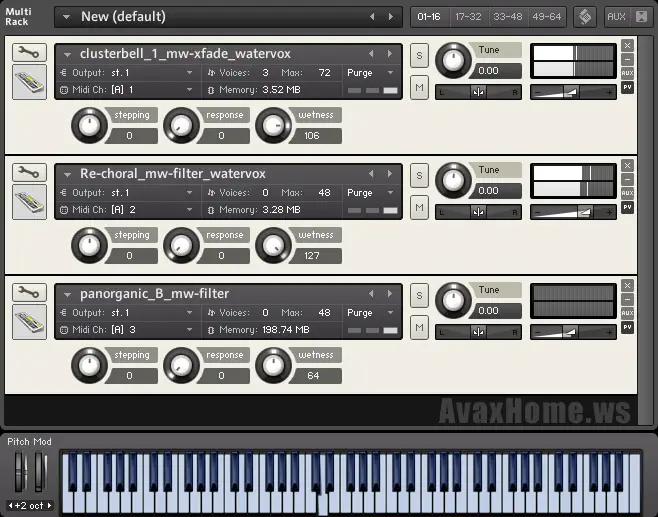Expand Re-choral_mw-filter_watervox name dropdown arrow
Image resolution: width=658 pixels, height=517 pixels.
(67, 175)
